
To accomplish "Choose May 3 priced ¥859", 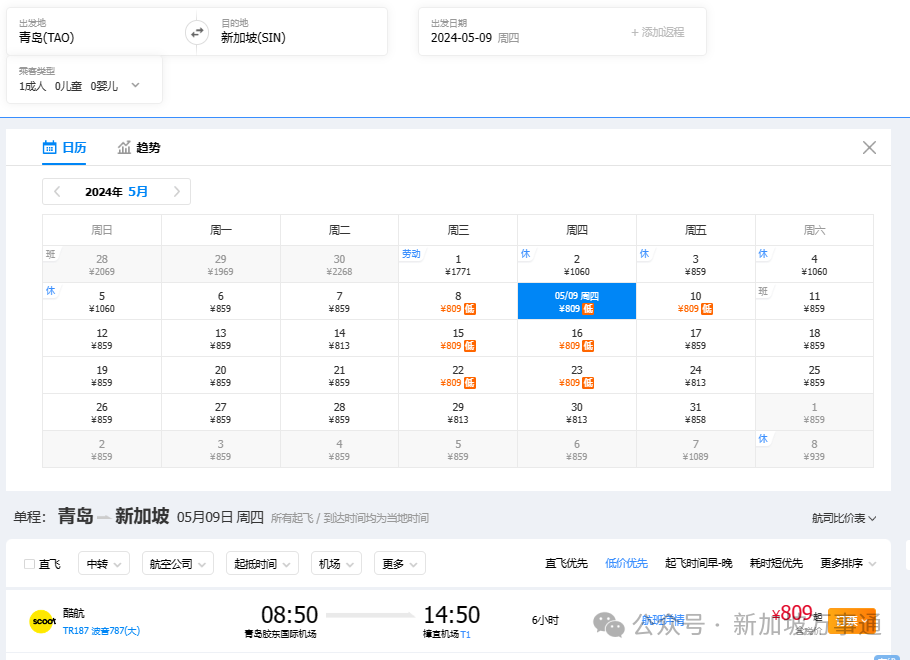I will click(x=695, y=264).
